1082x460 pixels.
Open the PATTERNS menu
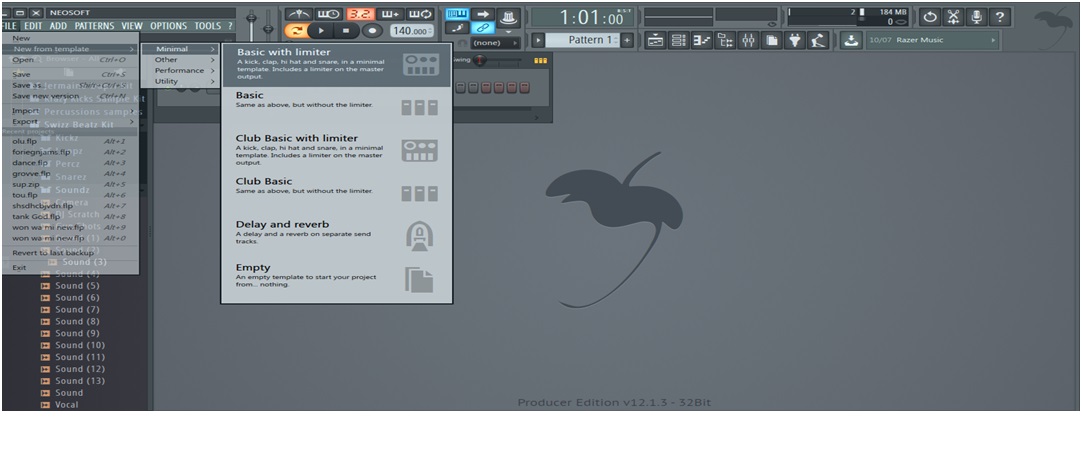click(x=95, y=26)
